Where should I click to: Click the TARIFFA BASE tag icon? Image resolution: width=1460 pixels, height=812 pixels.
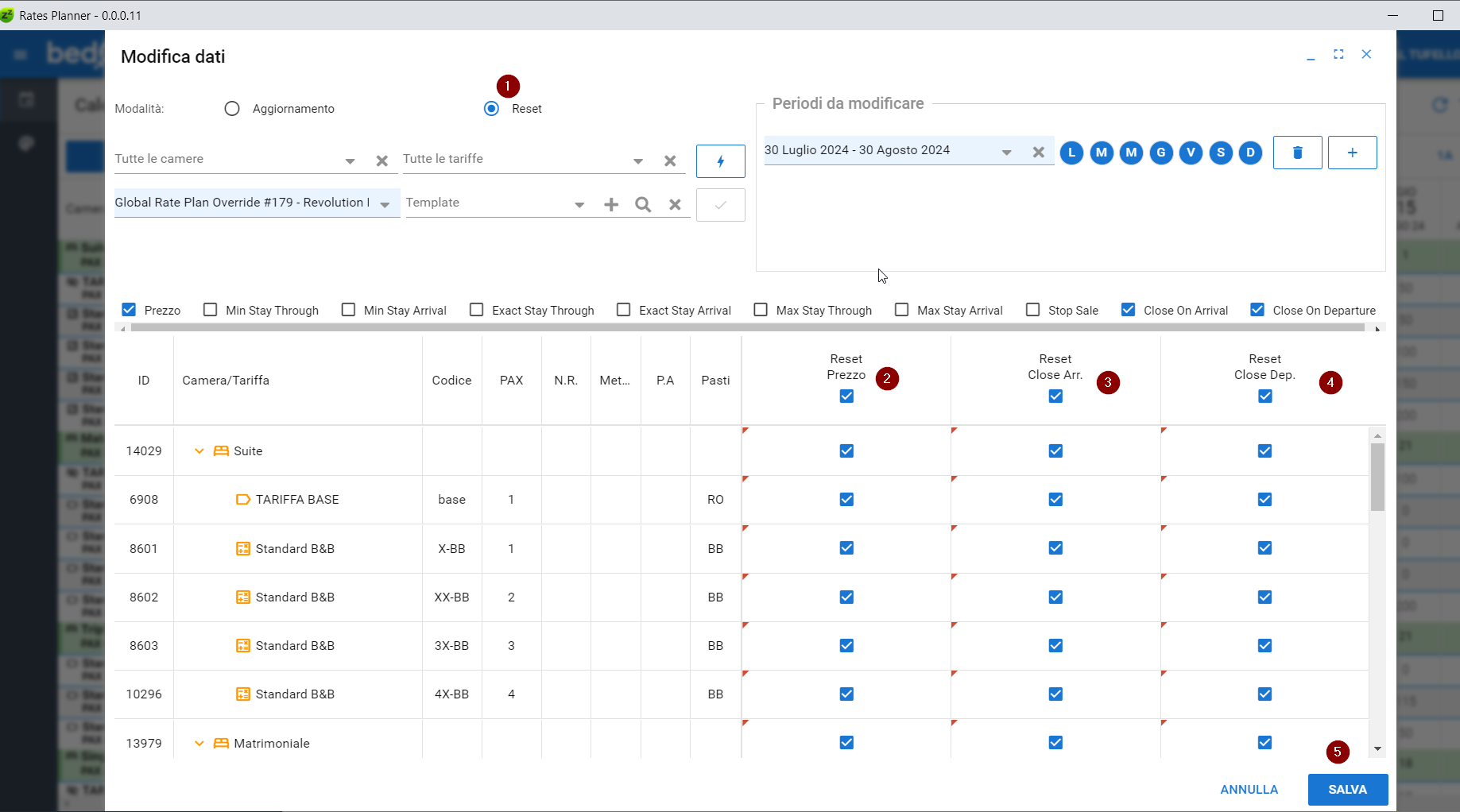coord(243,500)
